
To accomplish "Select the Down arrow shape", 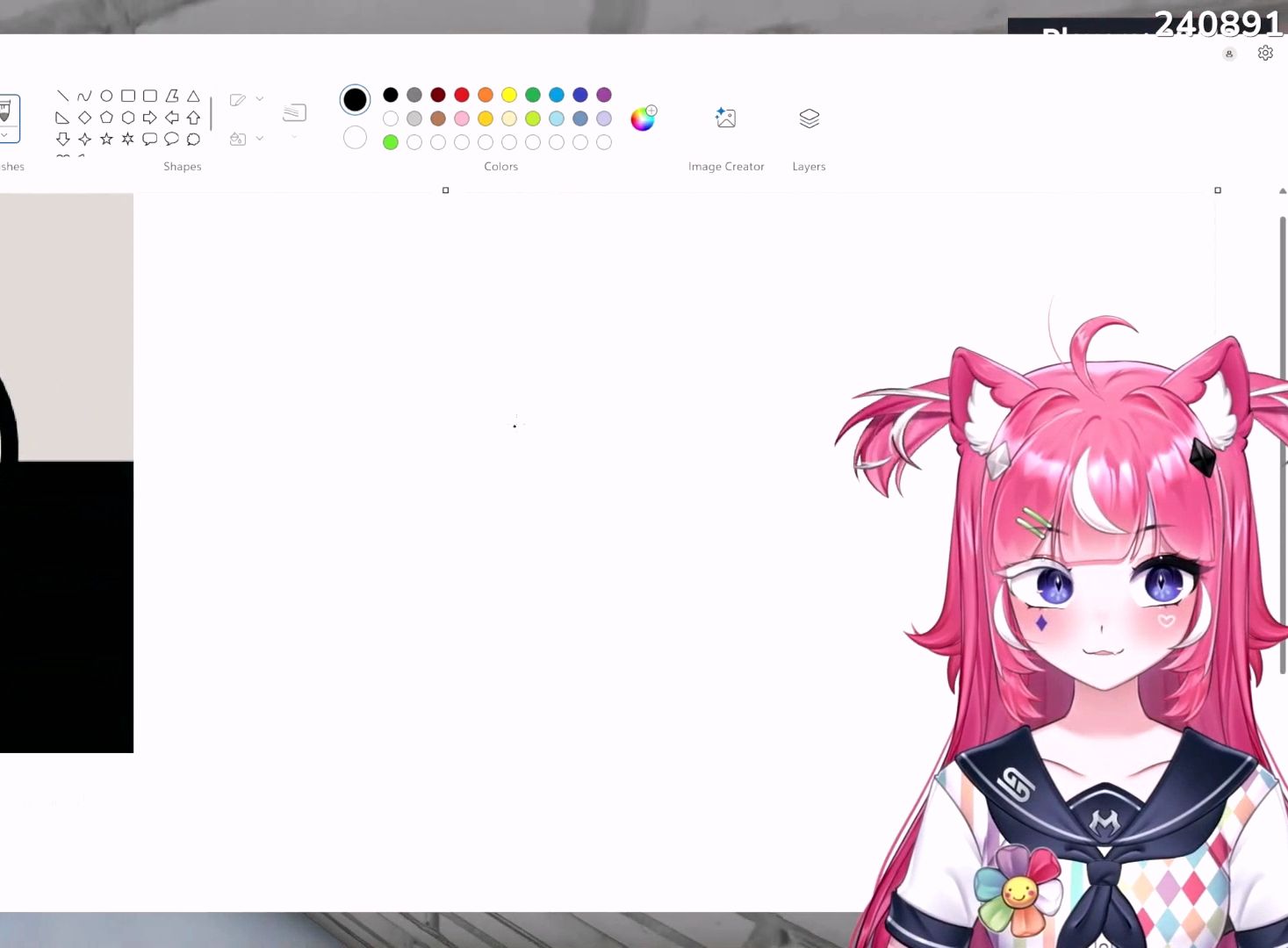I will (62, 139).
